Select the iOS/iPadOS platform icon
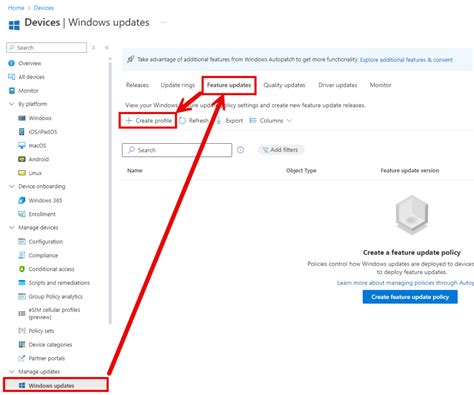Image resolution: width=474 pixels, height=395 pixels. [x=22, y=132]
